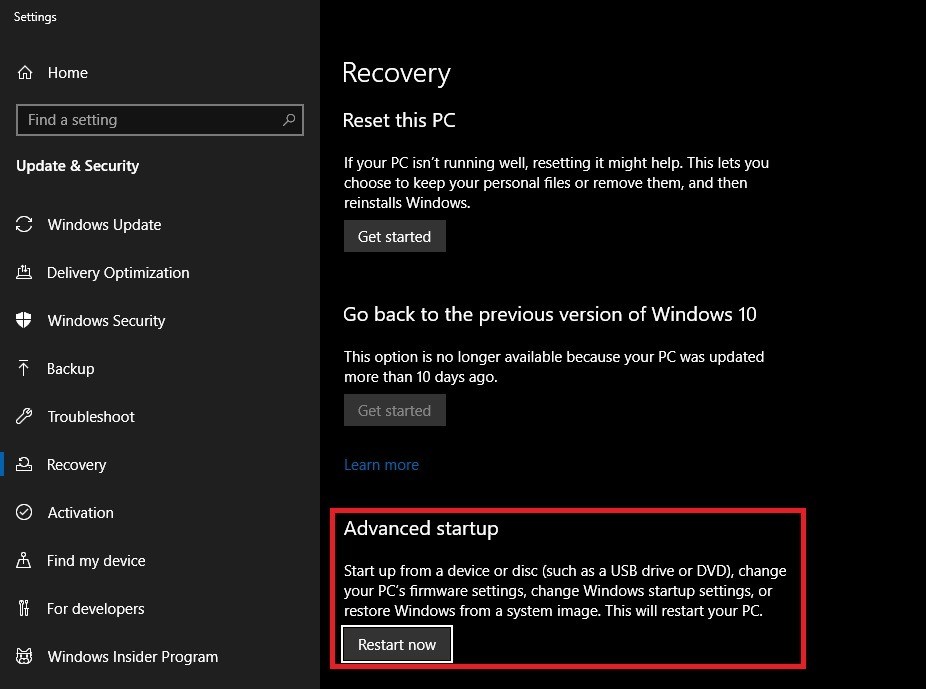Image resolution: width=926 pixels, height=689 pixels.
Task: Click the disabled Get started for going back
Action: coord(394,410)
